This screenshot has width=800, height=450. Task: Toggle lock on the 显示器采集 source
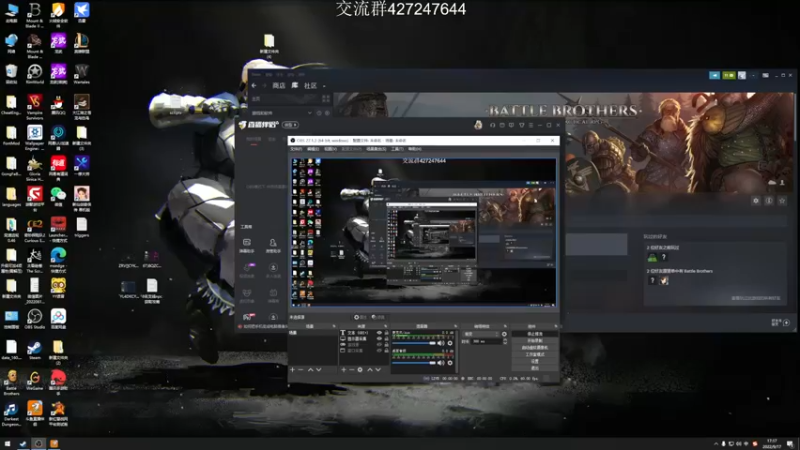386,338
